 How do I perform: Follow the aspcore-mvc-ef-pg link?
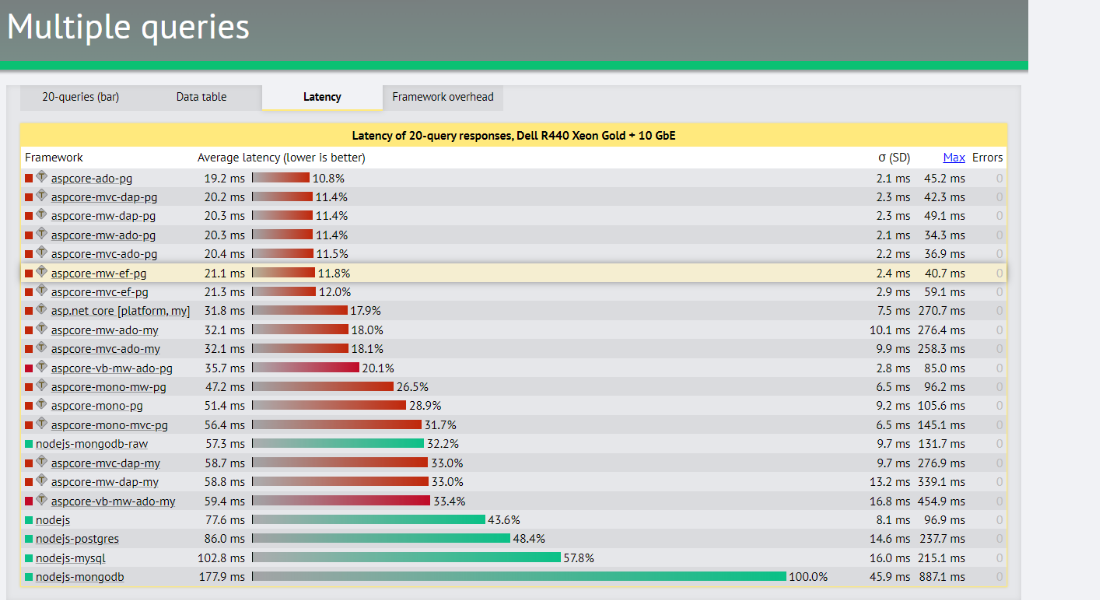(100, 292)
